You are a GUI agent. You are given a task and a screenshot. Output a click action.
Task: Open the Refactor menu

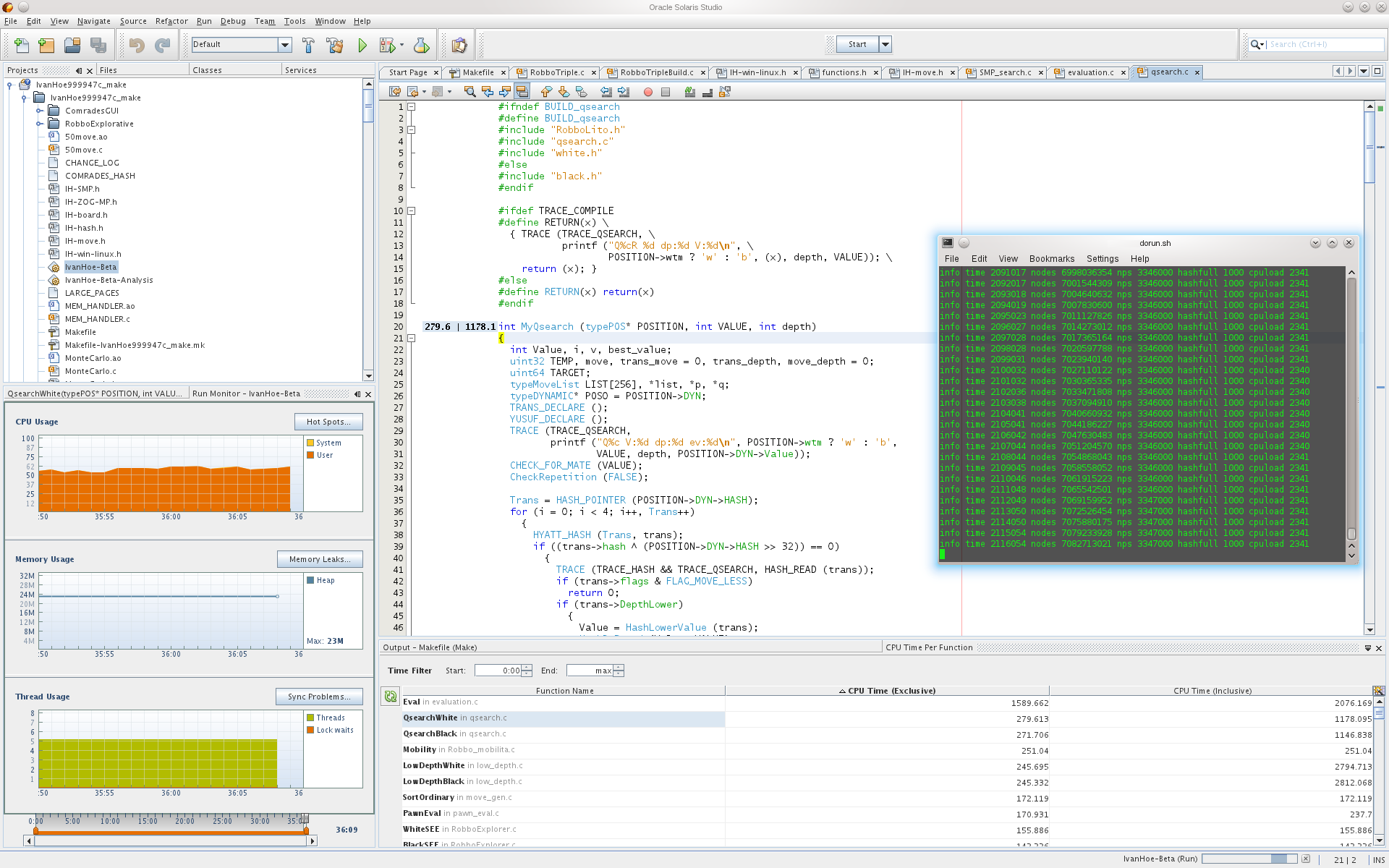coord(171,21)
